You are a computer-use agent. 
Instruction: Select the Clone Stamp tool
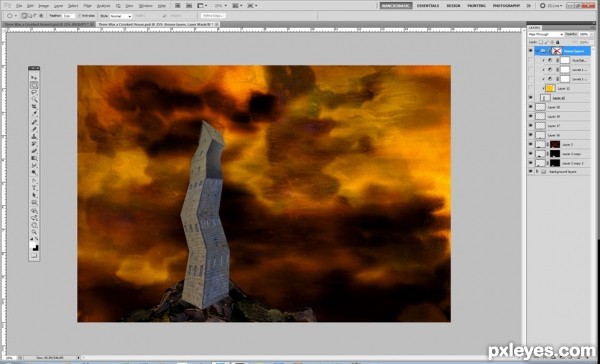(x=34, y=136)
